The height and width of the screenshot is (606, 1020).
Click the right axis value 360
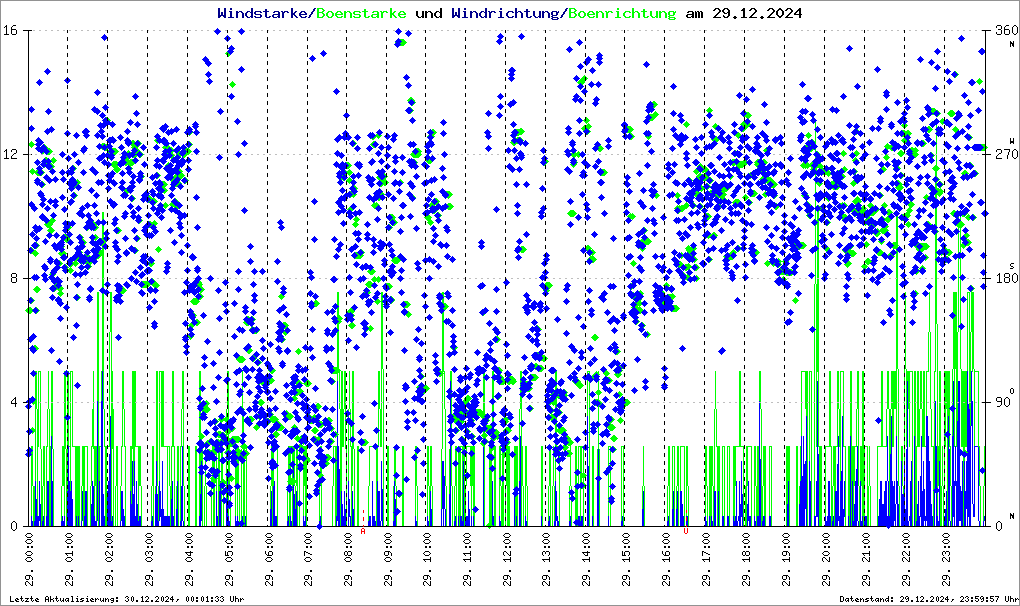pos(1006,31)
